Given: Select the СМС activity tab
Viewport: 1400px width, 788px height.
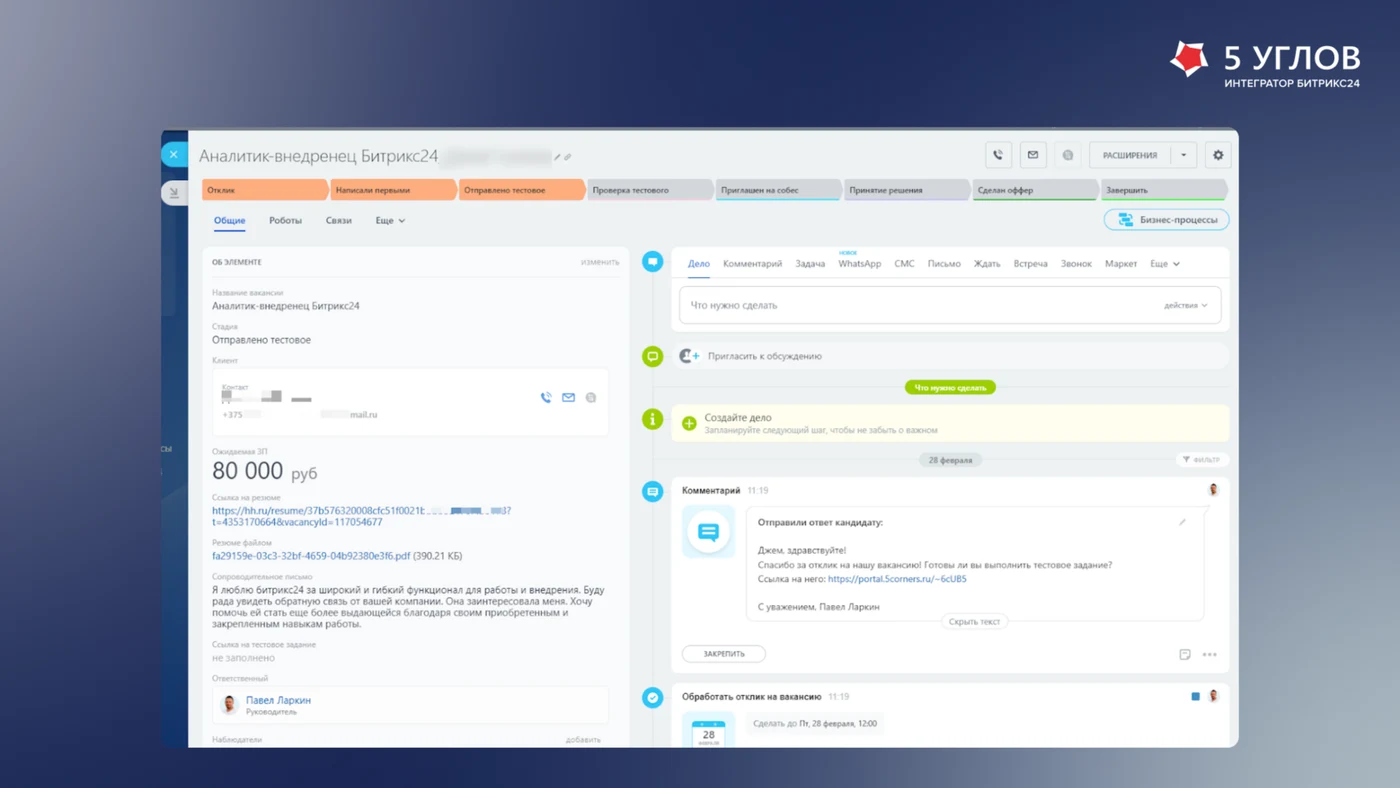Looking at the screenshot, I should pos(904,264).
